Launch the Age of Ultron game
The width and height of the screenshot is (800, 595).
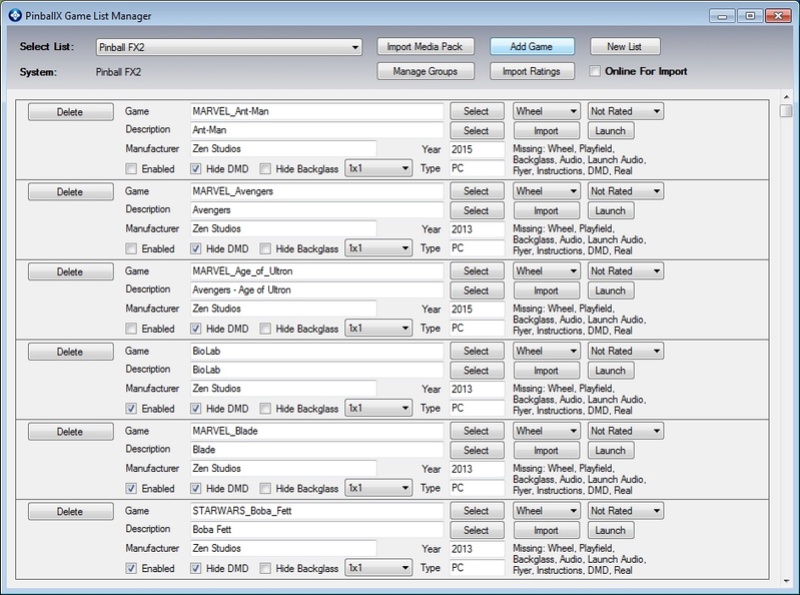point(611,290)
